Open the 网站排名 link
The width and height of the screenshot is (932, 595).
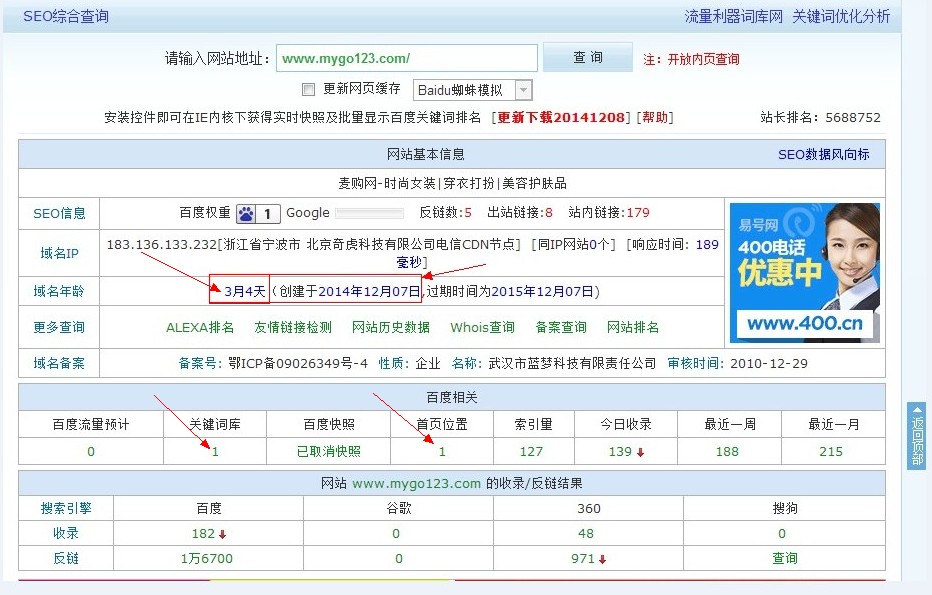pos(633,328)
